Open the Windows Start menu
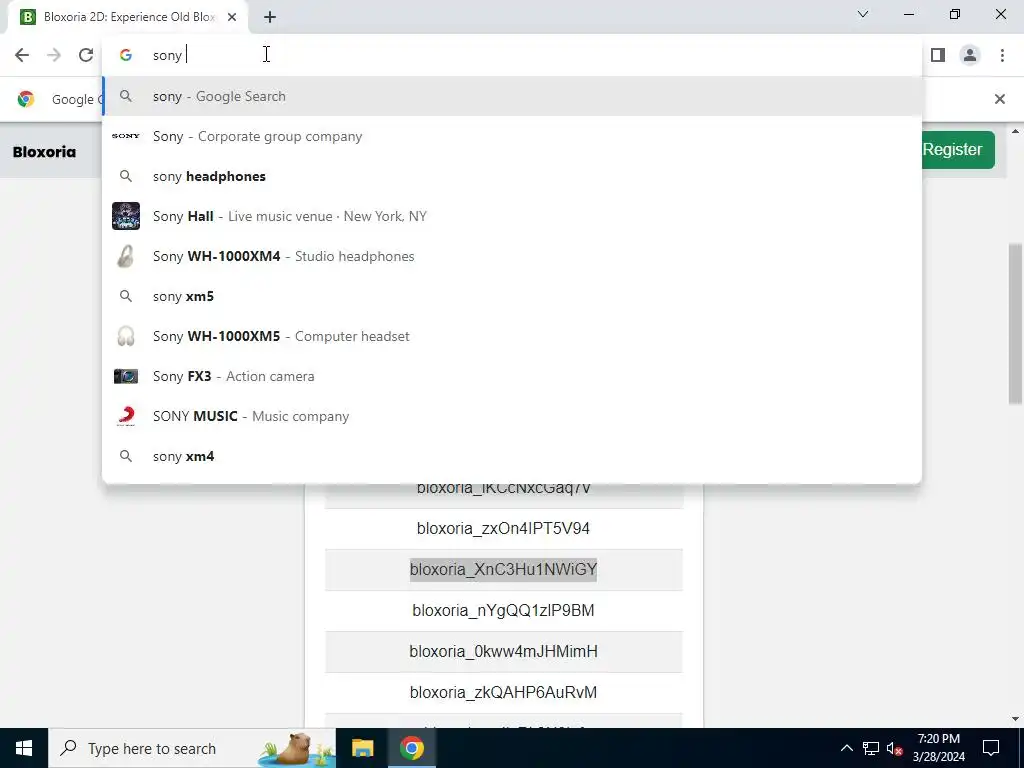Screen dimensions: 1024x768 click(24, 748)
